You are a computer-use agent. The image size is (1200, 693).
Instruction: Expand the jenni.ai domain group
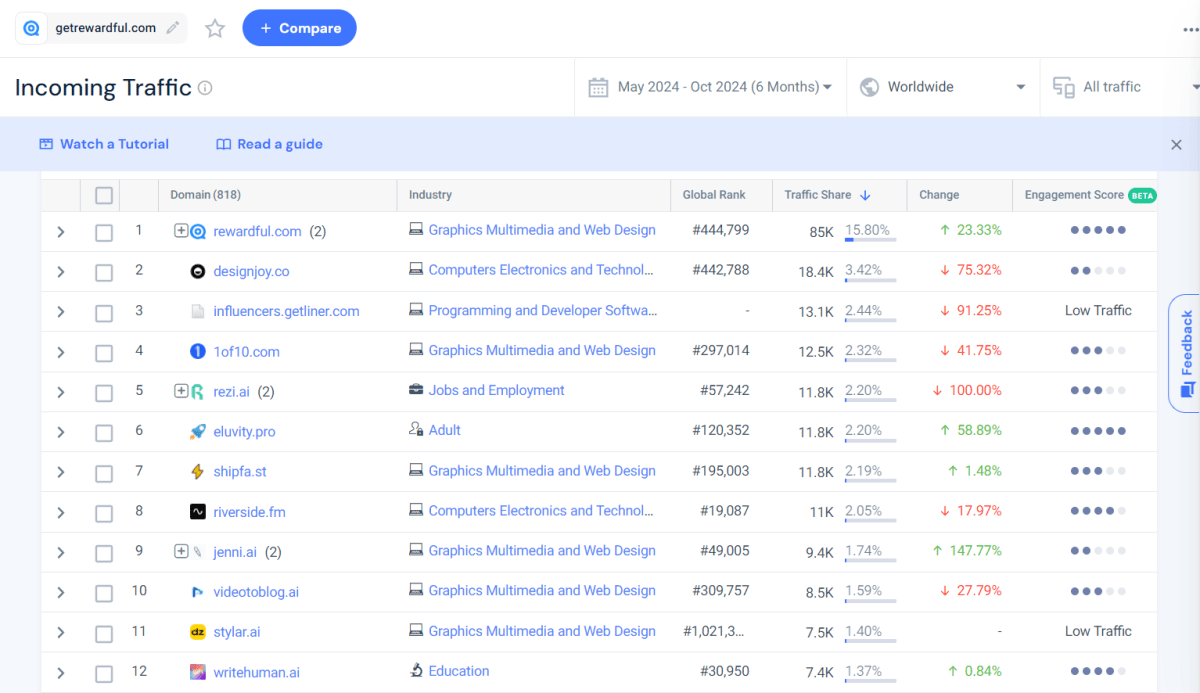(x=181, y=551)
